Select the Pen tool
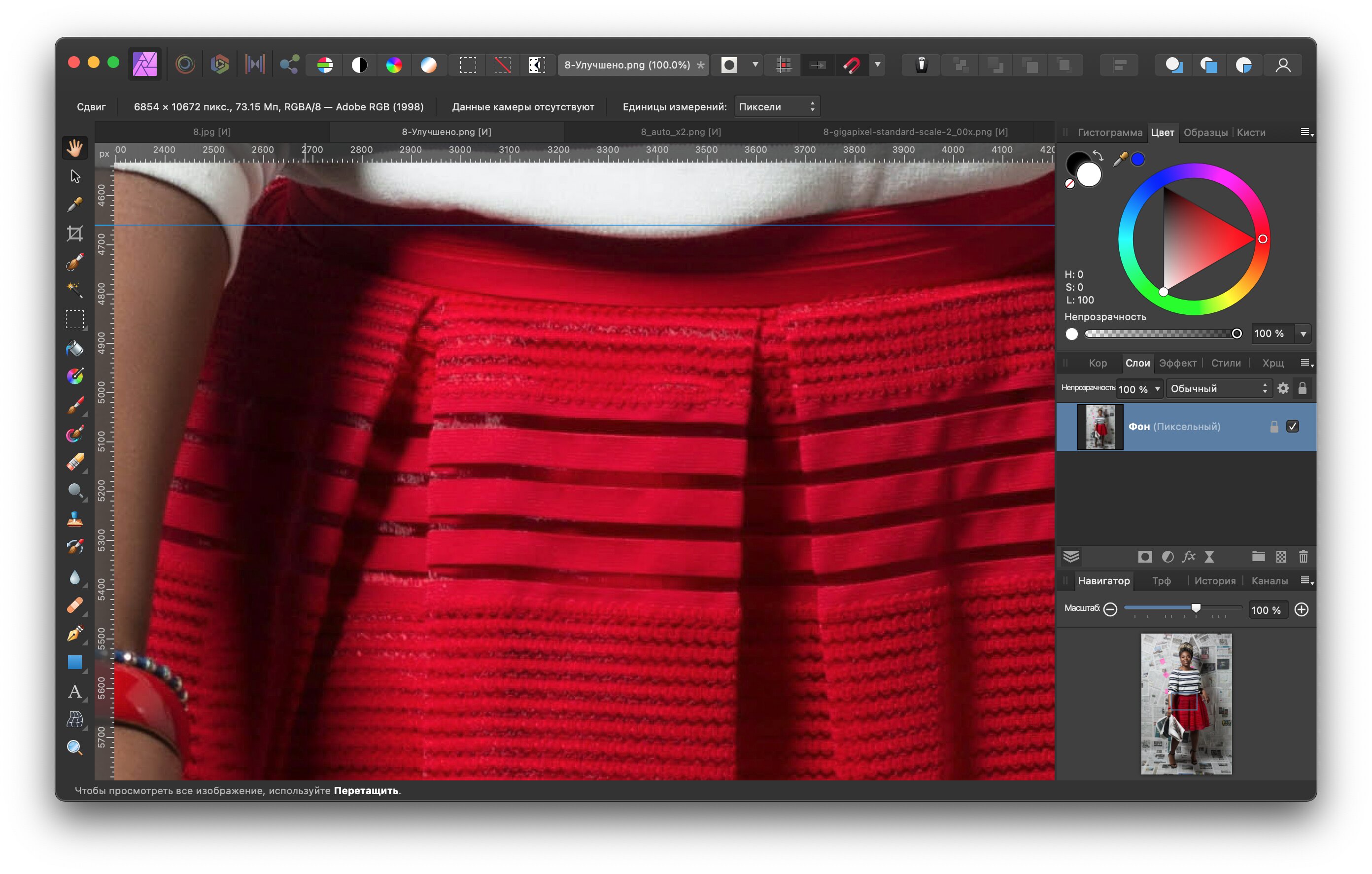 (x=74, y=634)
